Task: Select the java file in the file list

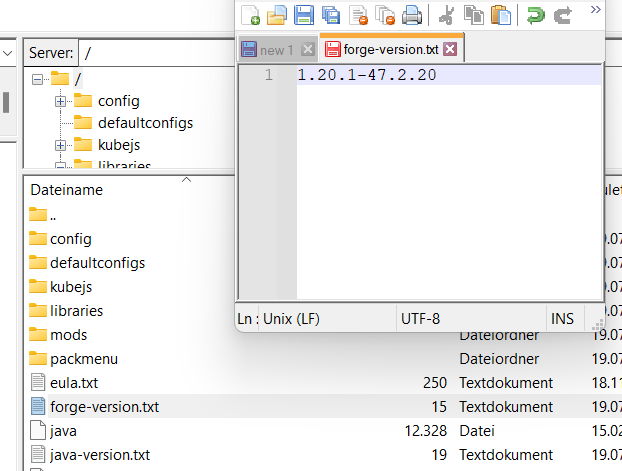Action: [63, 431]
